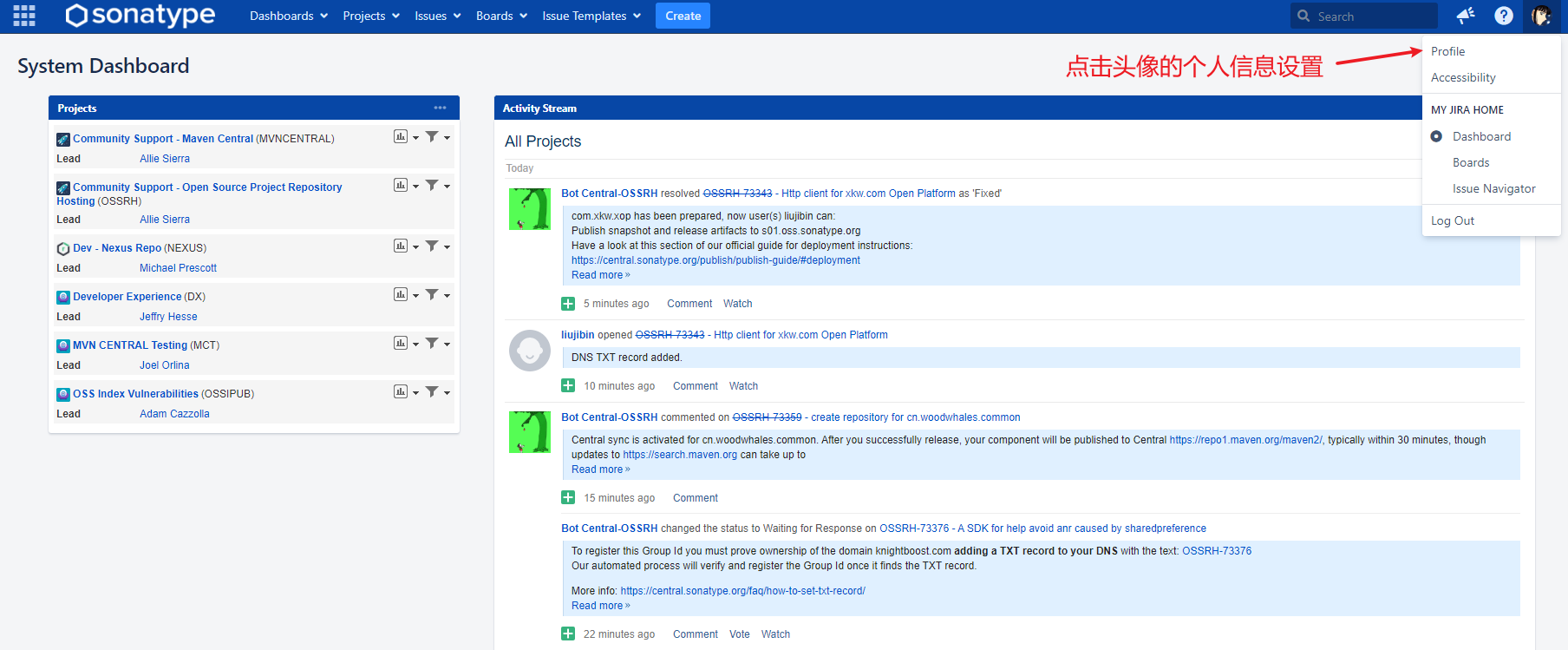Image resolution: width=1568 pixels, height=650 pixels.
Task: Open the app switcher grid icon
Action: coord(24,16)
